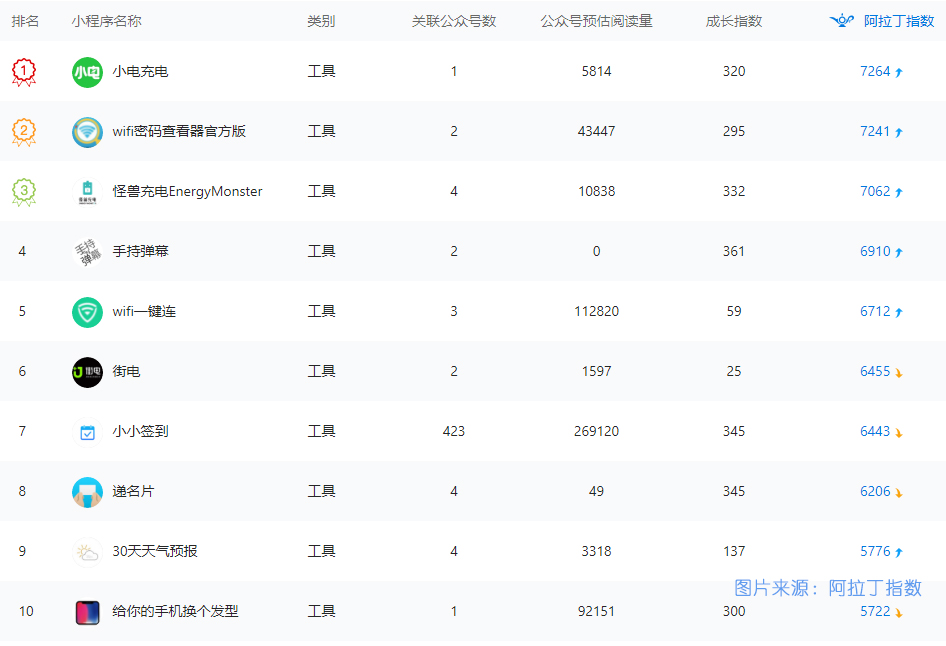Click the reading count 10838

click(596, 191)
